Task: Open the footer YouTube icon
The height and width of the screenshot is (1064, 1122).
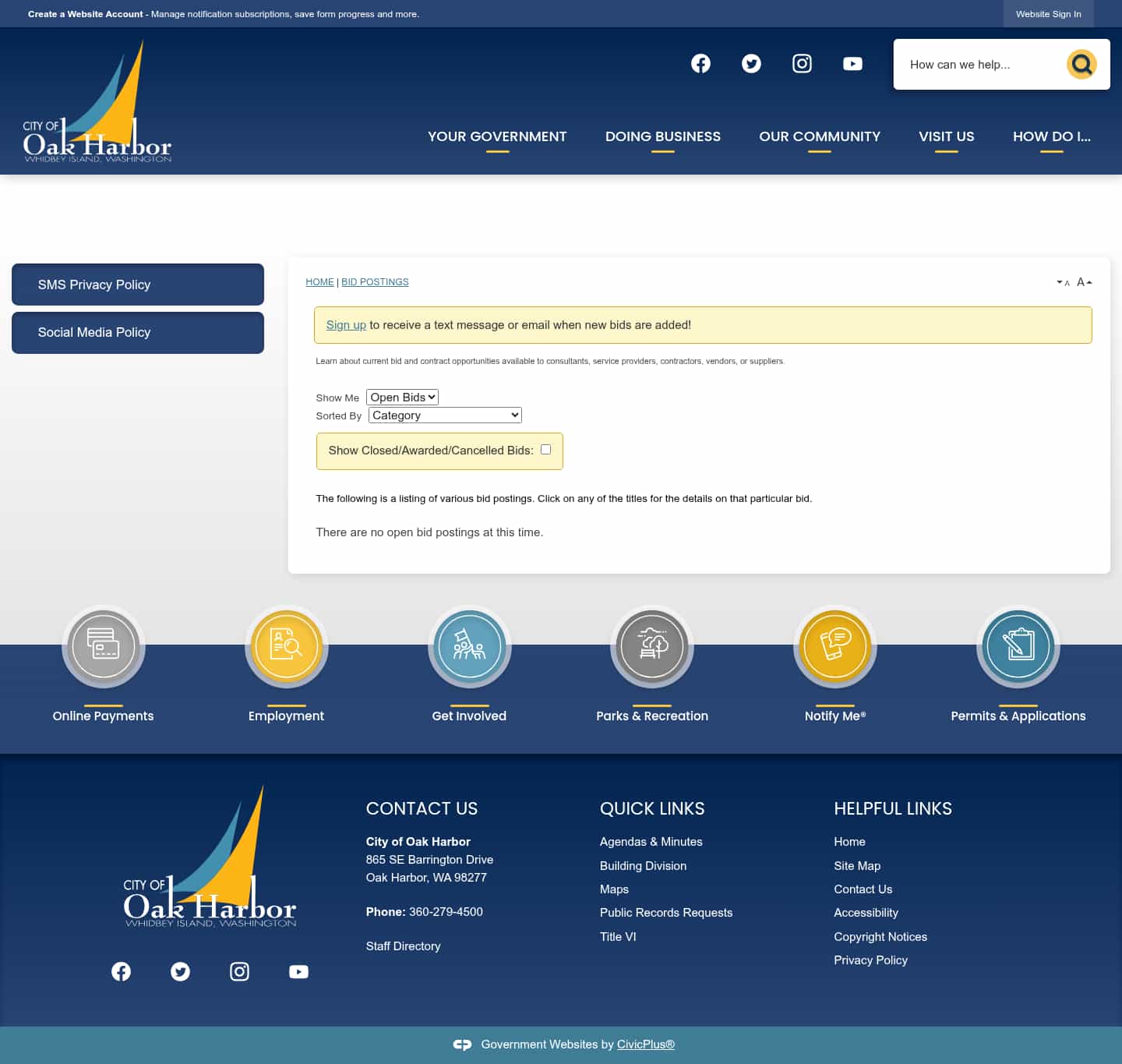Action: click(x=298, y=971)
